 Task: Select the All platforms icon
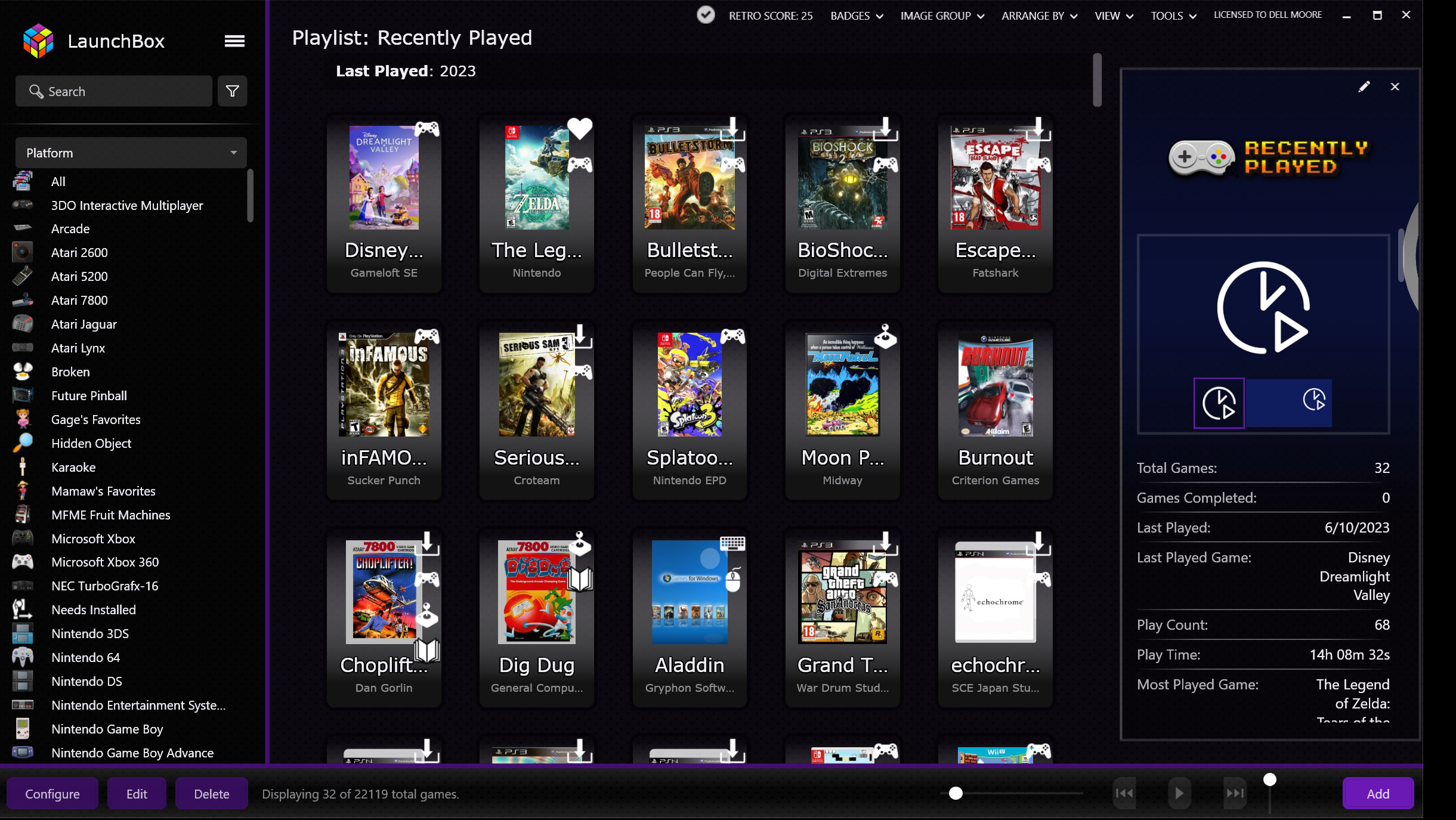point(23,181)
